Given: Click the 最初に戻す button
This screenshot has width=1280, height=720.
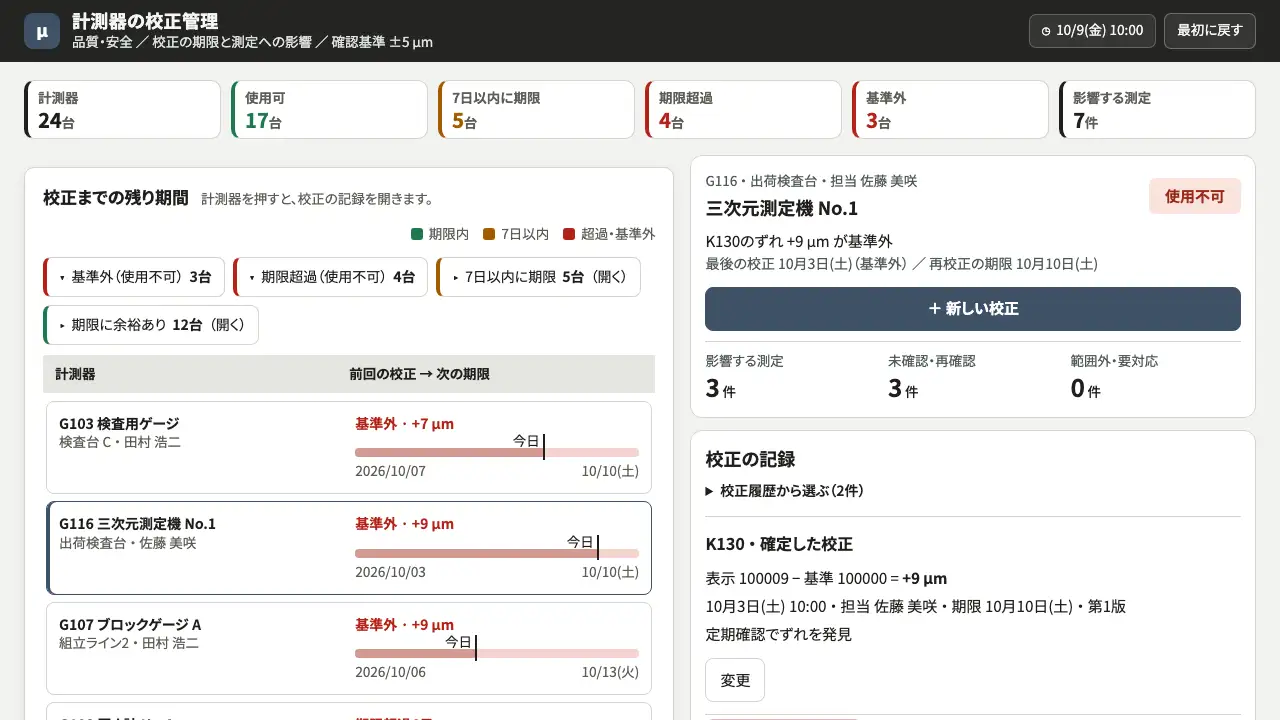Looking at the screenshot, I should 1209,31.
